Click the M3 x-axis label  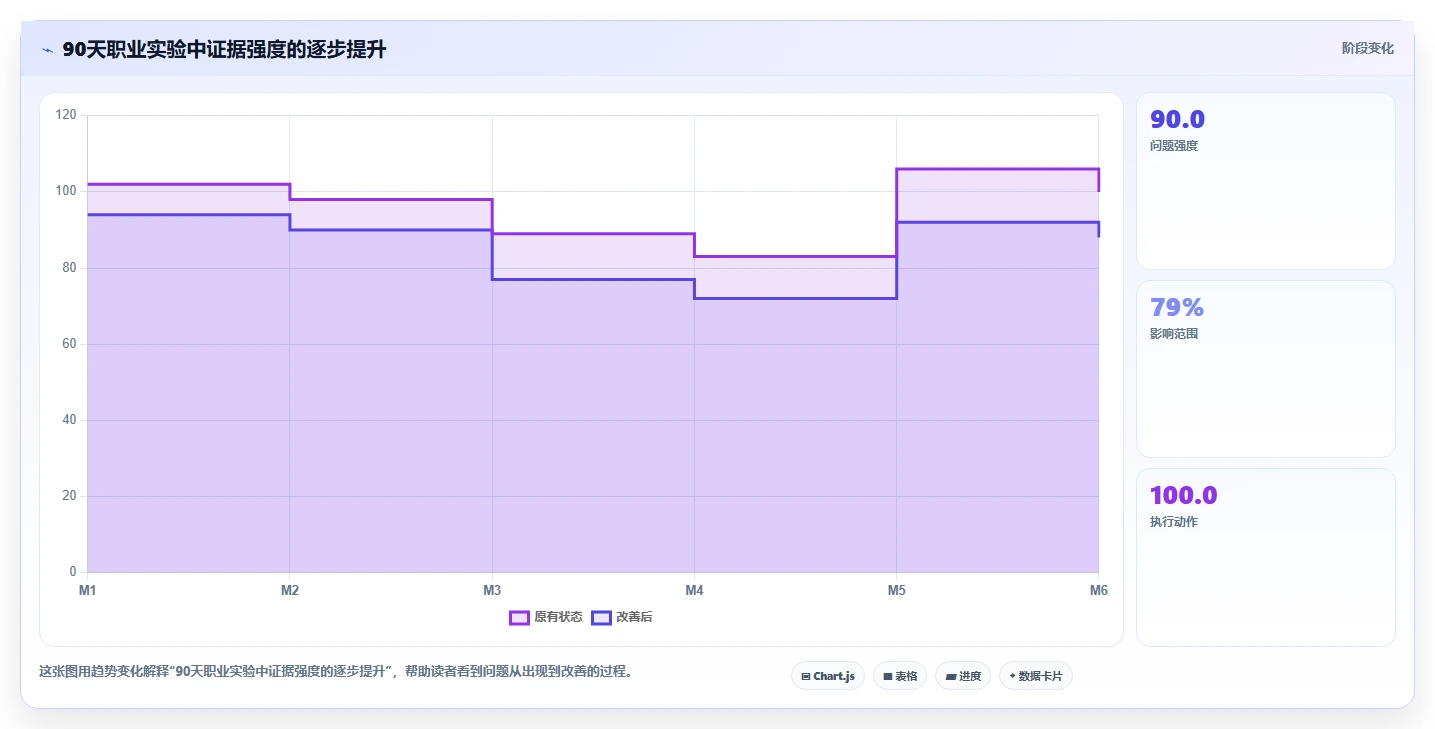[492, 590]
